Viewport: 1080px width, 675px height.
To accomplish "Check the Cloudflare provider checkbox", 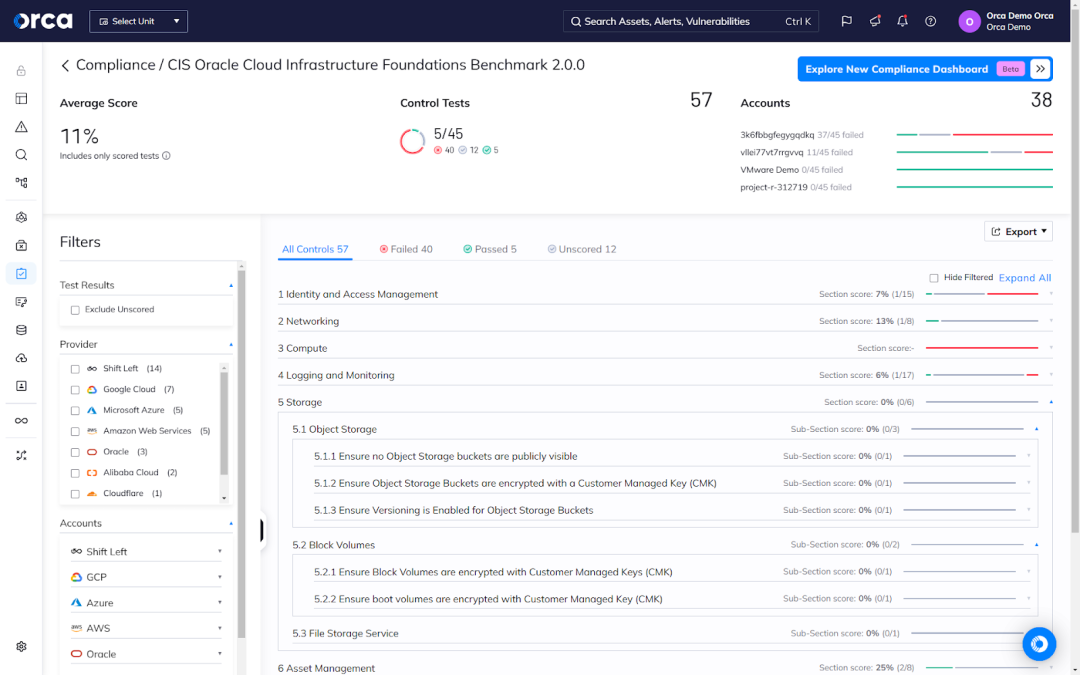I will tap(75, 494).
